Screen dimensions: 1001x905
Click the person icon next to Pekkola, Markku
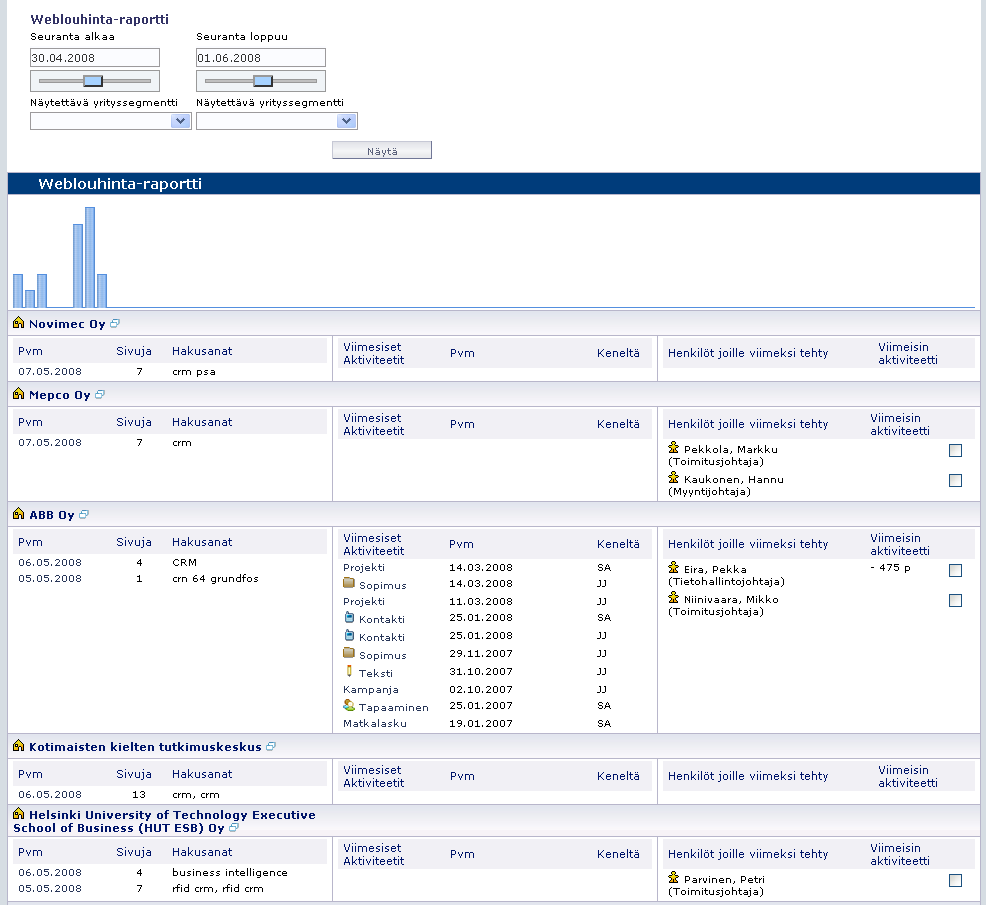click(674, 447)
